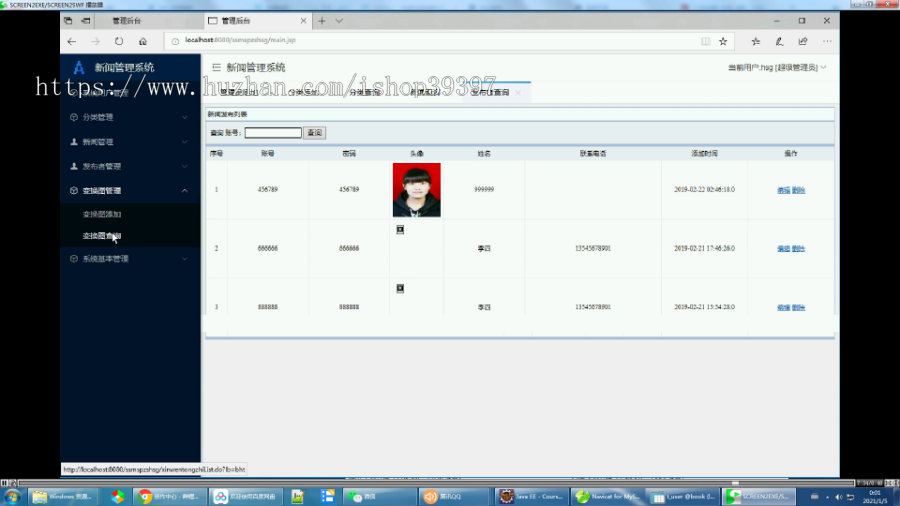The image size is (900, 506).
Task: Open 腾讯QQ in the taskbar
Action: (x=455, y=496)
